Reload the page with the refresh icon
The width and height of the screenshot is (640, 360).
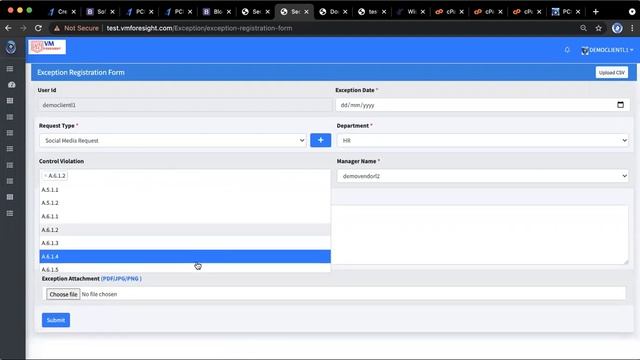(x=38, y=28)
